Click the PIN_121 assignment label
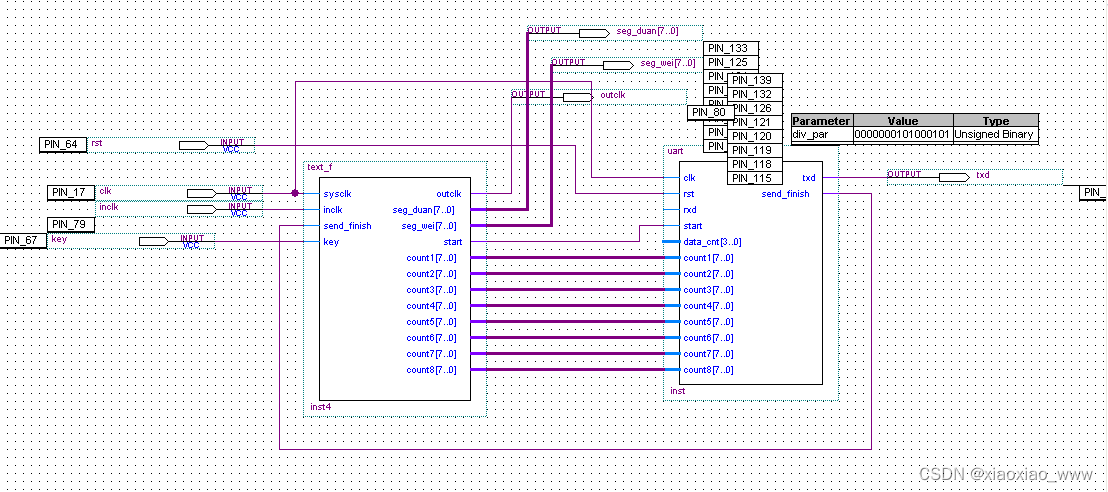This screenshot has height=492, width=1108. (755, 122)
